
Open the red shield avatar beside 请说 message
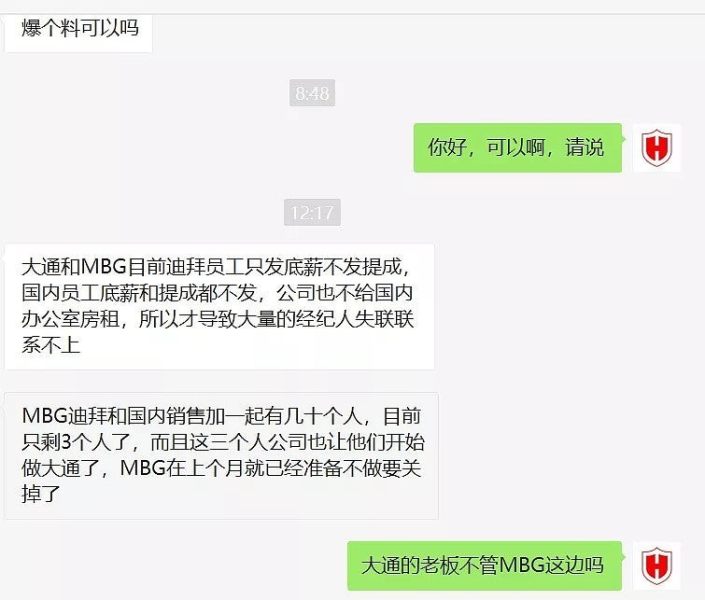pyautogui.click(x=657, y=148)
